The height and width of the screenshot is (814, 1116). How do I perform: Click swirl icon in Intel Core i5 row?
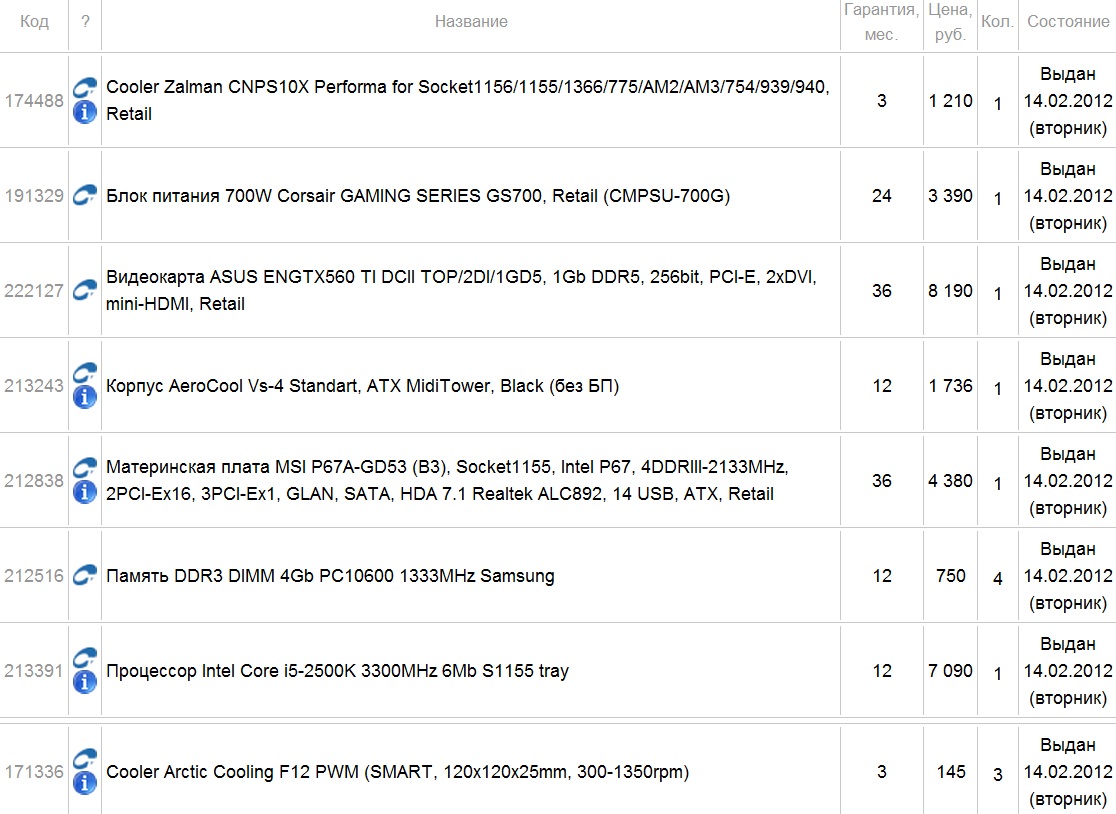click(x=85, y=658)
